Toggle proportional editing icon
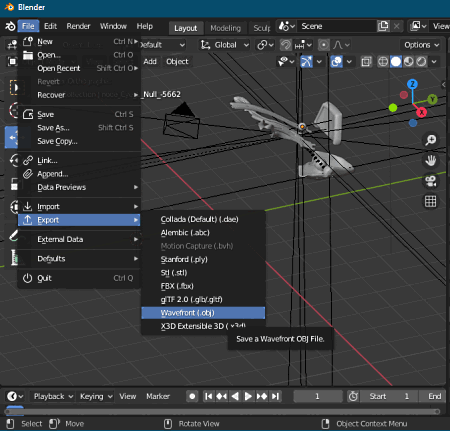Screen dimensions: 450x431 (x=323, y=45)
